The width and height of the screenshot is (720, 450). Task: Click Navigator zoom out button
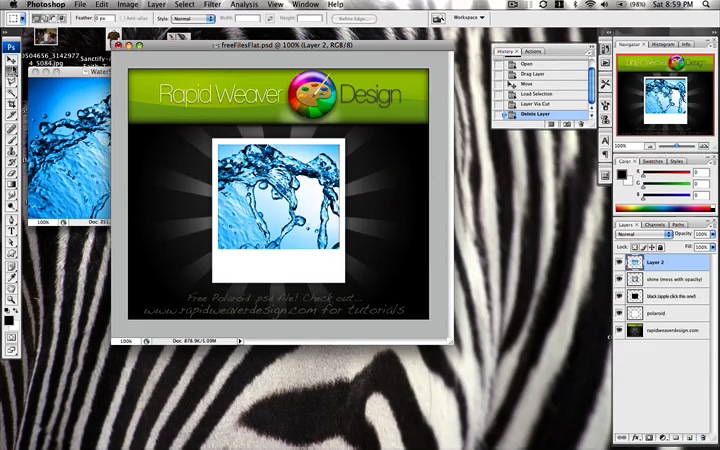coord(650,146)
